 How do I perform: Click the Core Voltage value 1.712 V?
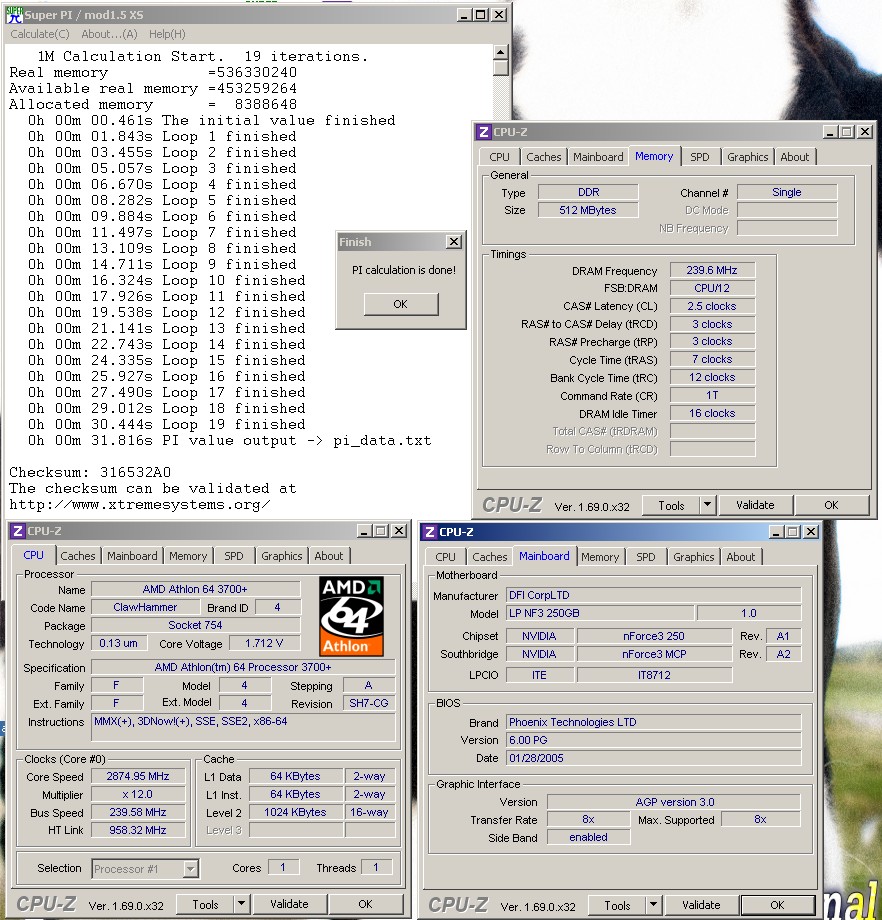[264, 643]
